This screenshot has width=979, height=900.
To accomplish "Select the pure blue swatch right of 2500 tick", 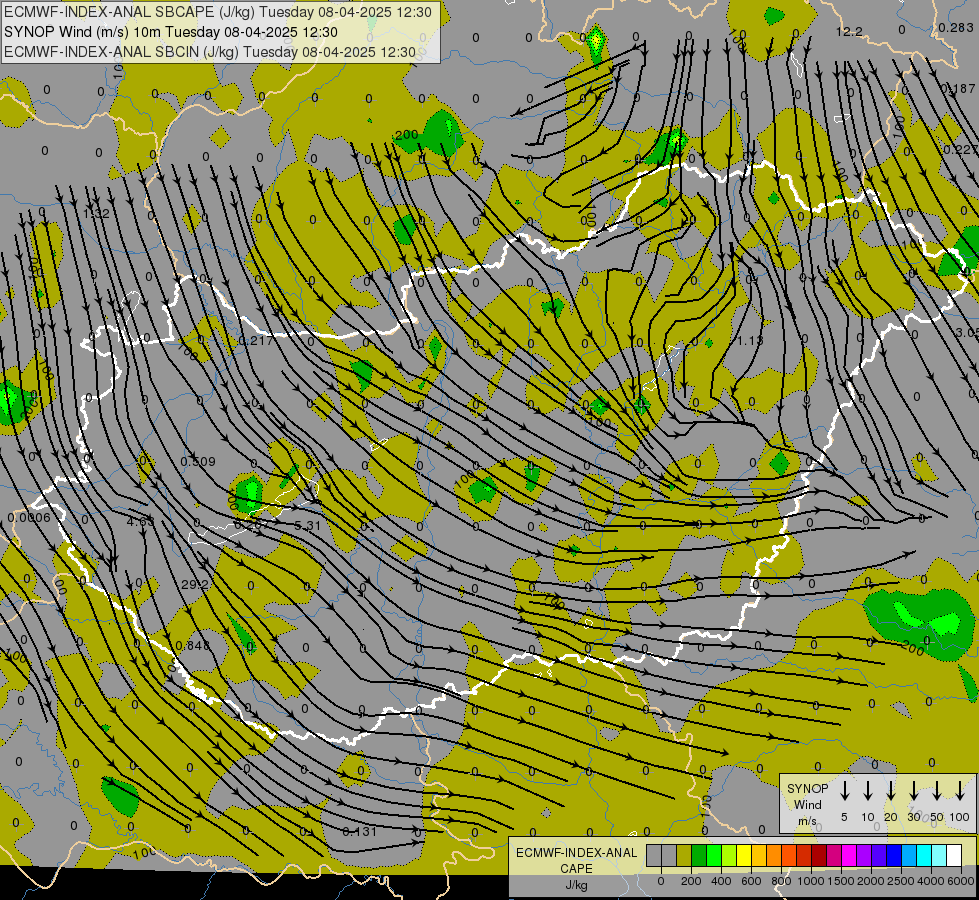I will click(894, 856).
